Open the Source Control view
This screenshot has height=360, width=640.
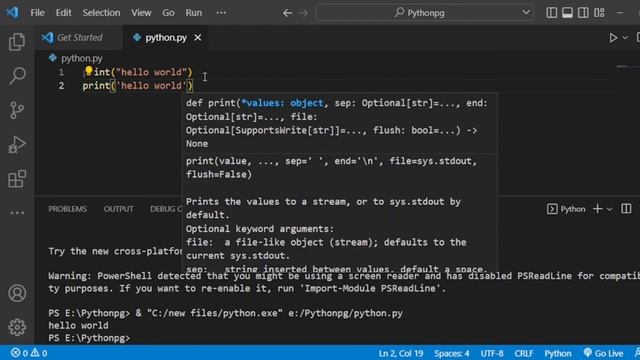[x=17, y=110]
